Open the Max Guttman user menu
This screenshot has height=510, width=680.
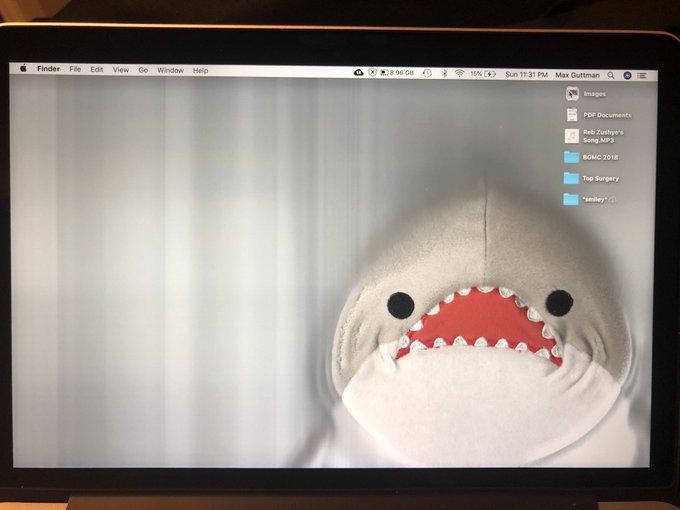point(579,74)
